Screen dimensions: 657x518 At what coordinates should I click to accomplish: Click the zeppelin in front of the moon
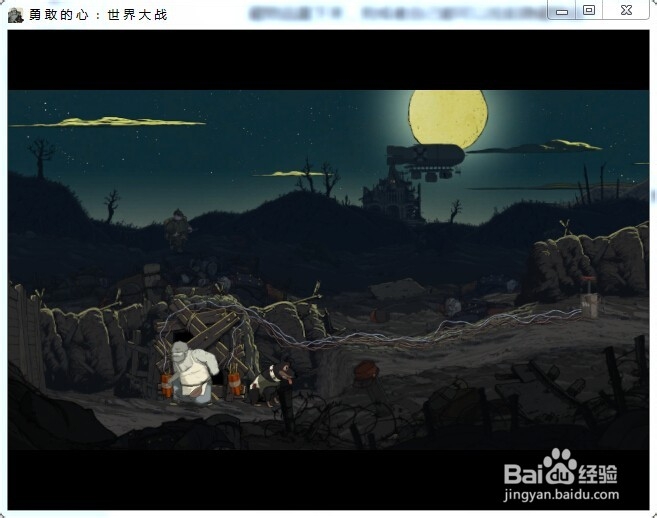click(x=426, y=161)
